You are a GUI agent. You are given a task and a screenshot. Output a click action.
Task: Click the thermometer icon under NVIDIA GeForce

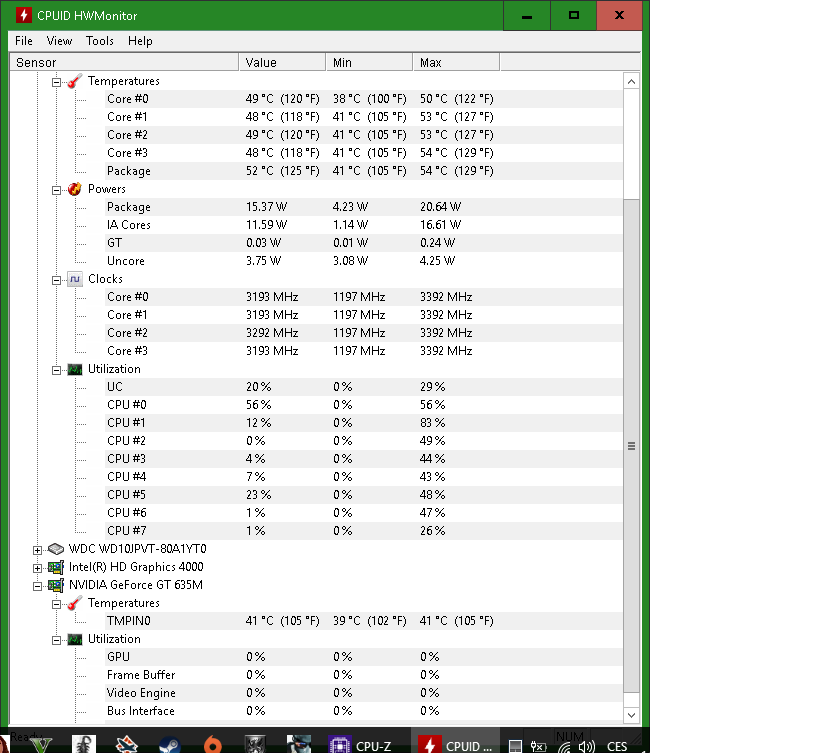tap(75, 603)
